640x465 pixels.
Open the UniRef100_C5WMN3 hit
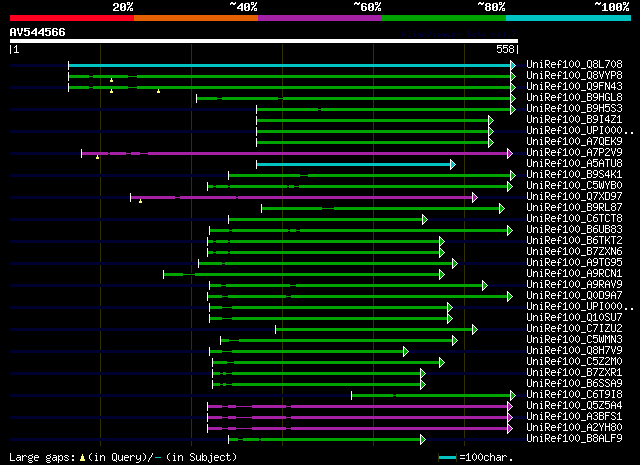pos(574,340)
